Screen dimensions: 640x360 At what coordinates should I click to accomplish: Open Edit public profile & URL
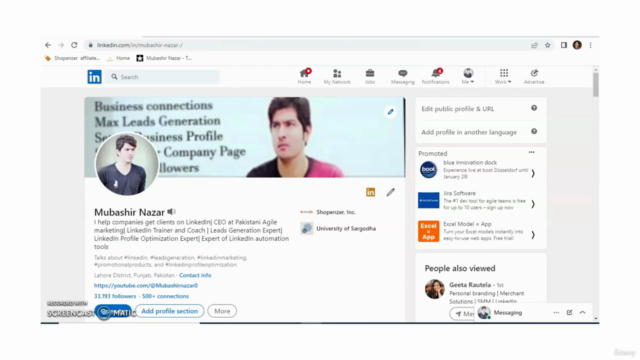point(458,109)
